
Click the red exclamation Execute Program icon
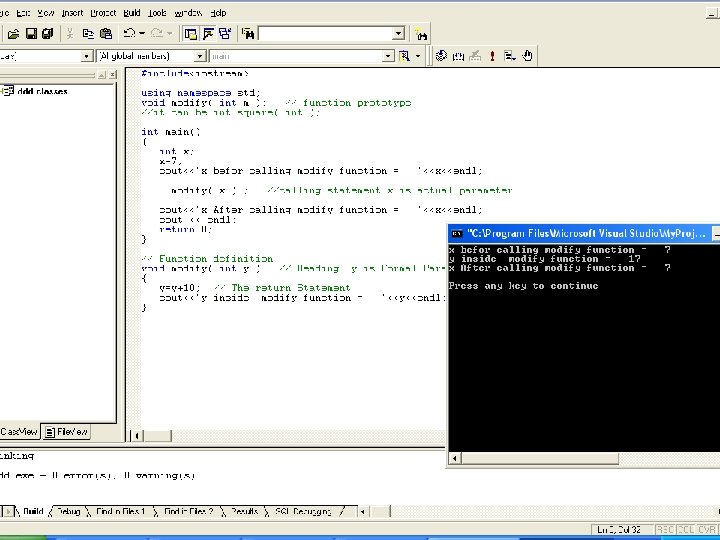pyautogui.click(x=493, y=56)
